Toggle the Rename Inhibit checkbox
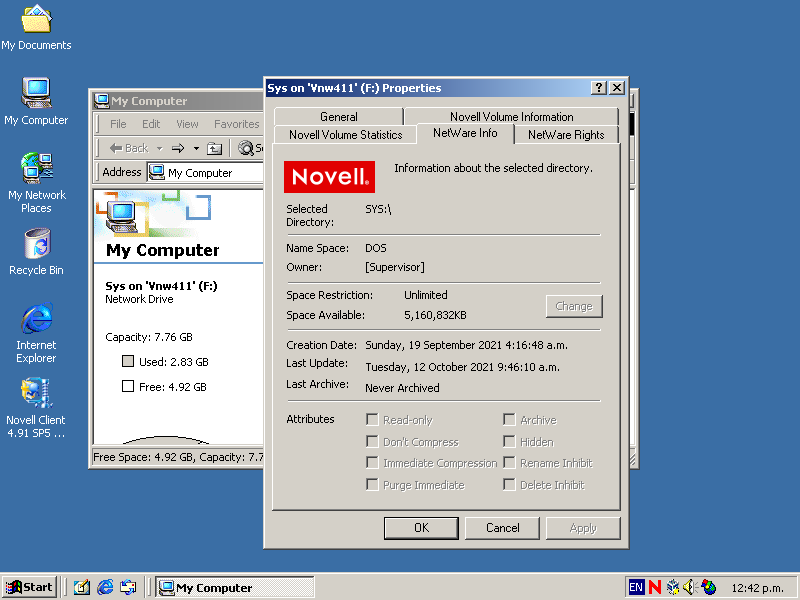The image size is (800, 600). click(509, 463)
